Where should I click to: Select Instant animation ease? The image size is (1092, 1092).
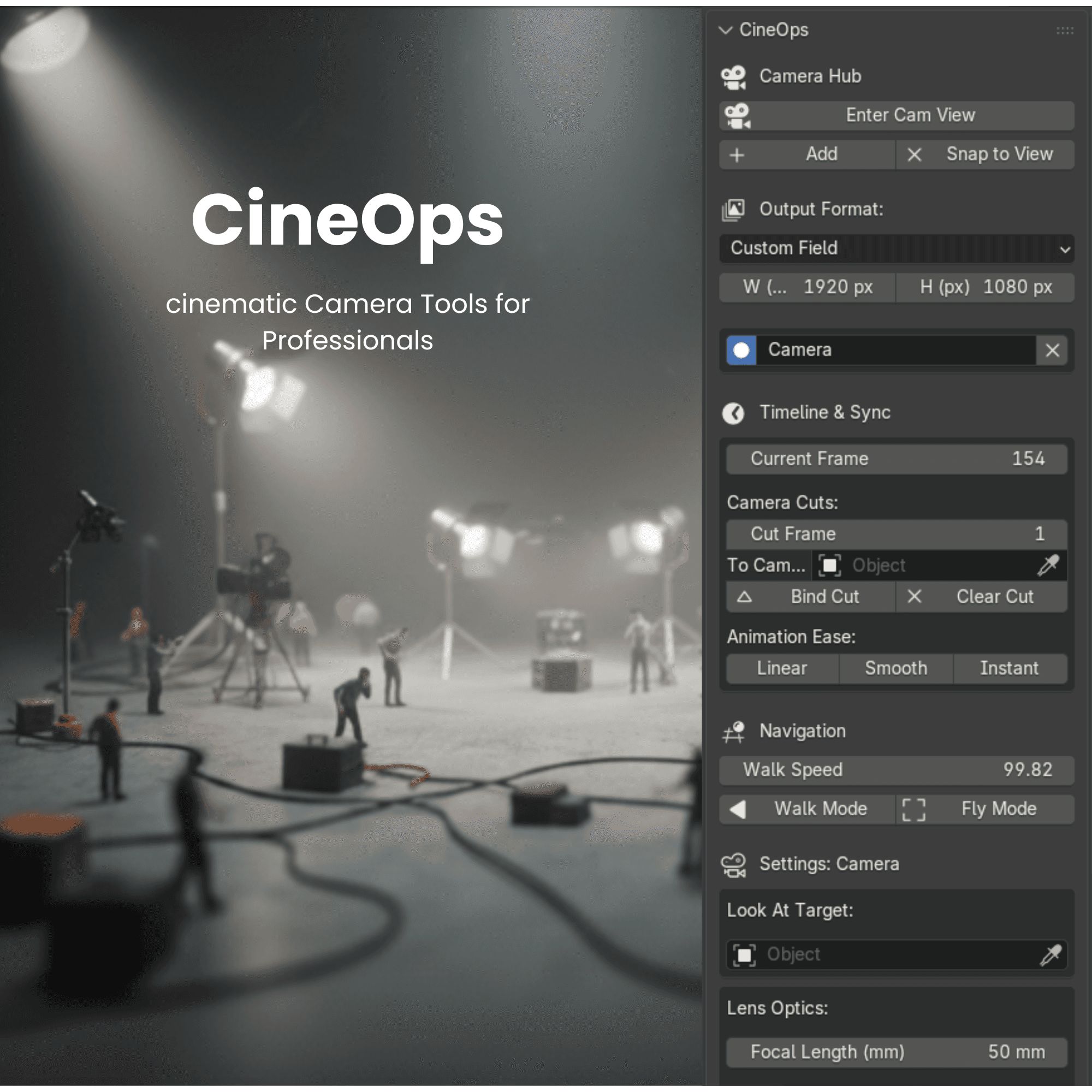tap(1009, 669)
